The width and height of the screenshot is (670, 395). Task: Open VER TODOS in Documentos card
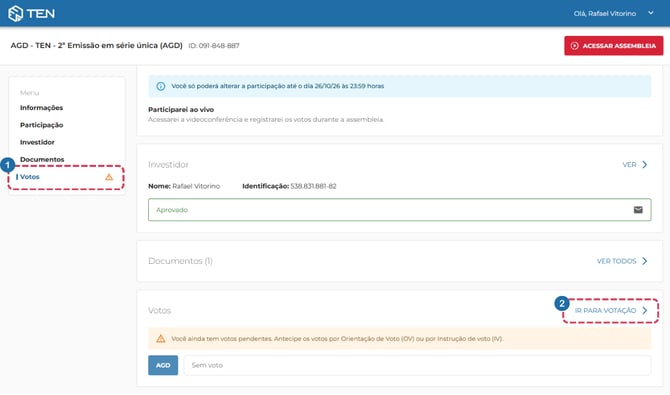pos(616,261)
